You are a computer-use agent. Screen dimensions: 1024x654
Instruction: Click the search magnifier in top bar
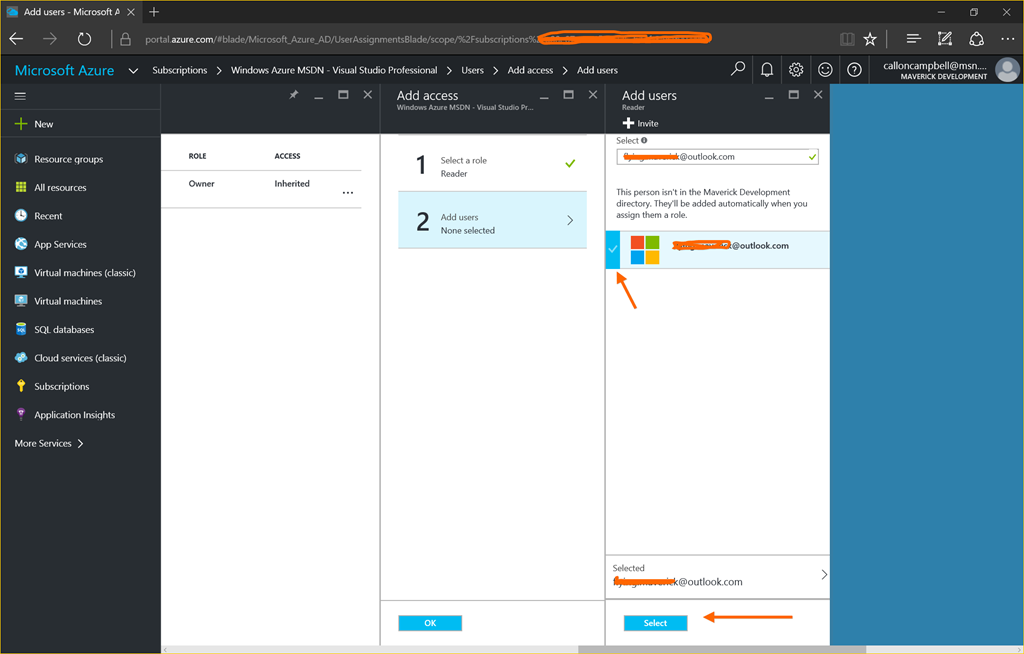coord(738,70)
